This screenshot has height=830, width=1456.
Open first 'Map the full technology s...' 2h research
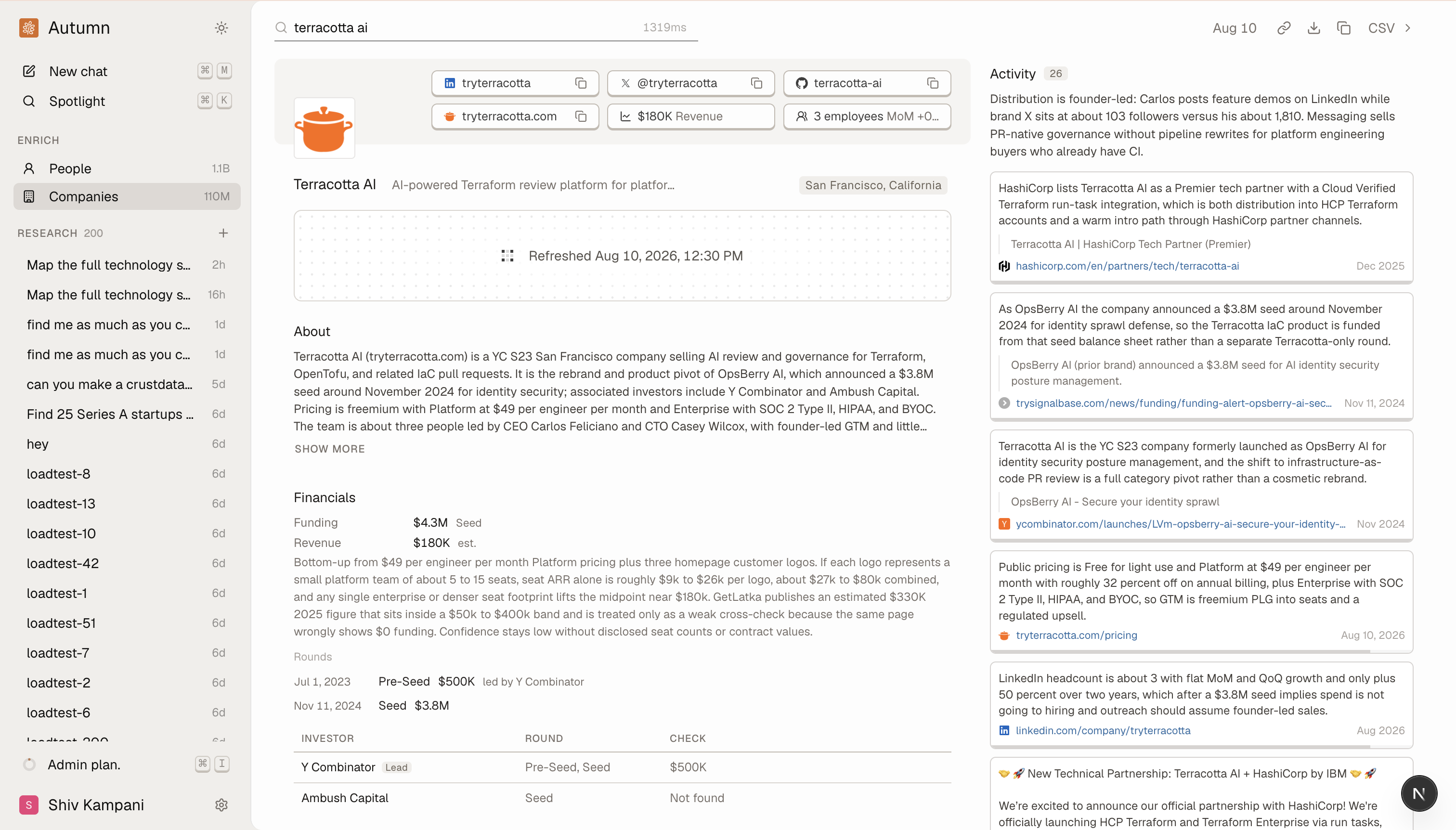[127, 264]
